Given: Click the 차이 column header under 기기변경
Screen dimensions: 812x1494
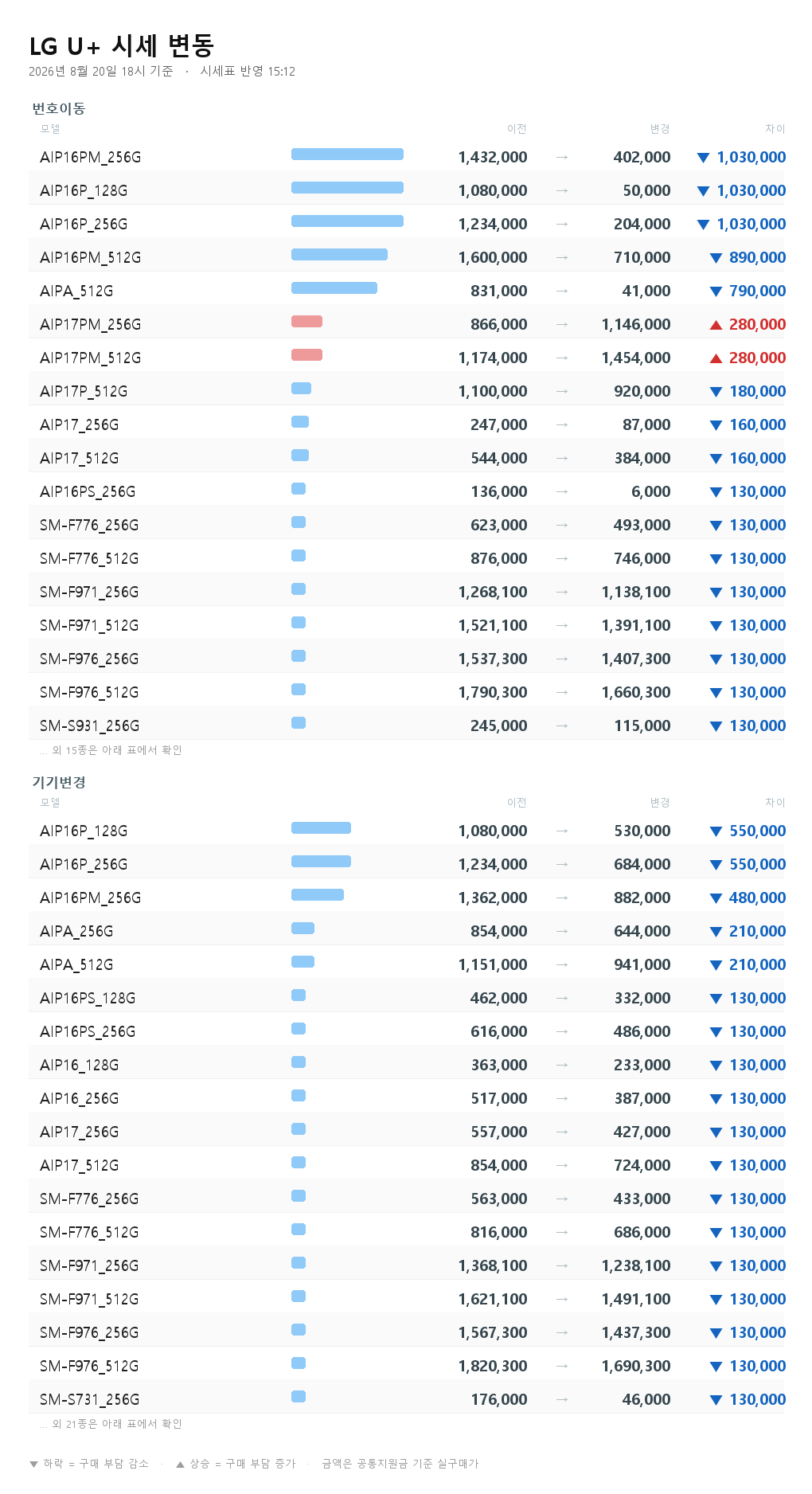Looking at the screenshot, I should tap(775, 803).
